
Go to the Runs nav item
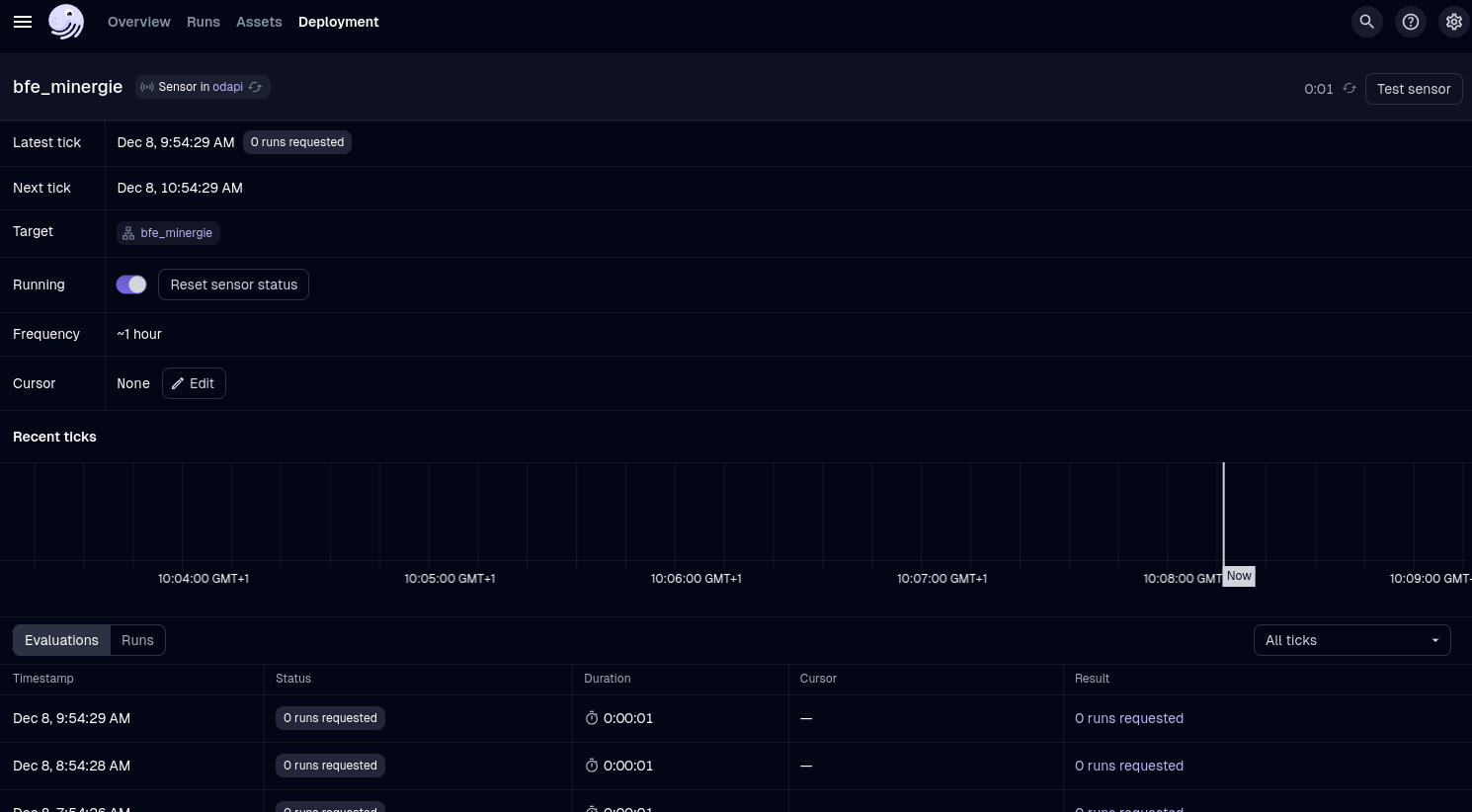204,22
